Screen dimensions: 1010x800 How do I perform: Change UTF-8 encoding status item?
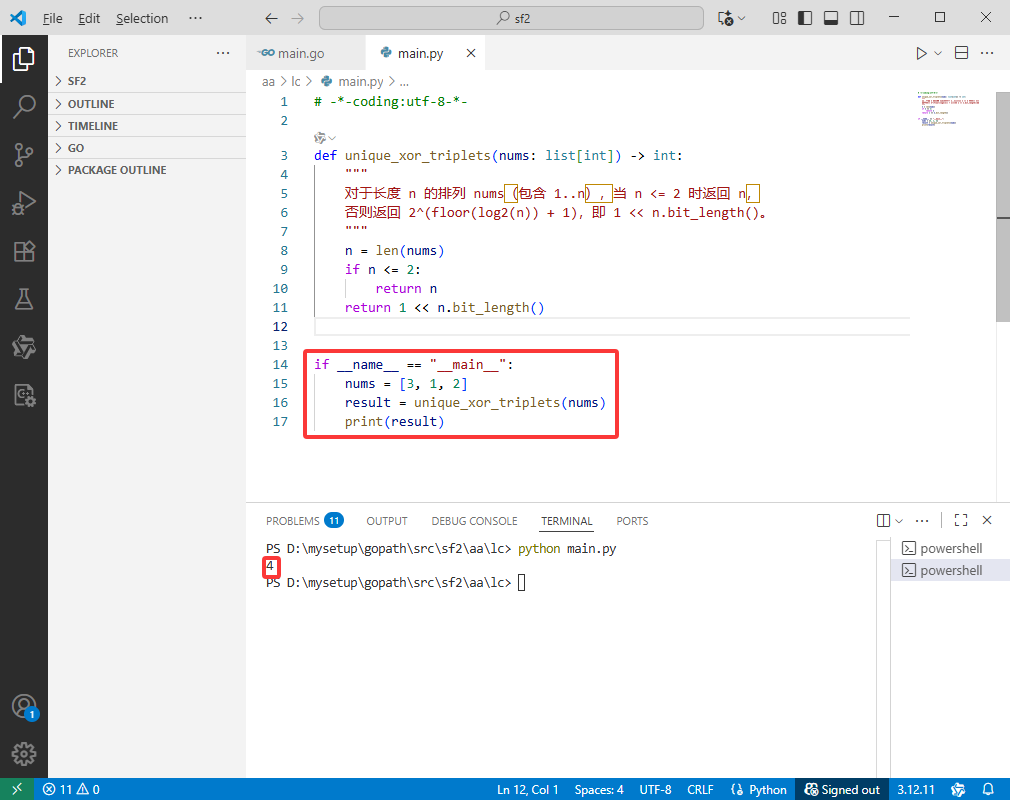pyautogui.click(x=655, y=789)
